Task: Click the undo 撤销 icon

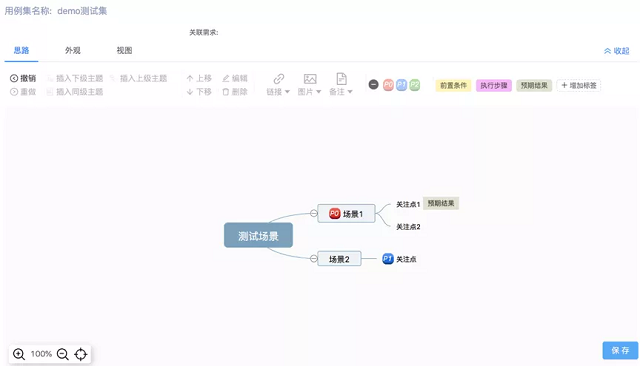Action: [x=14, y=78]
